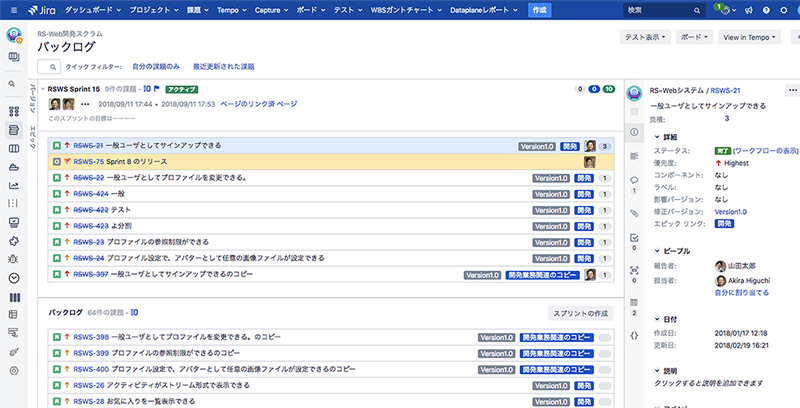
Task: Collapse the 説明 section
Action: pyautogui.click(x=657, y=371)
